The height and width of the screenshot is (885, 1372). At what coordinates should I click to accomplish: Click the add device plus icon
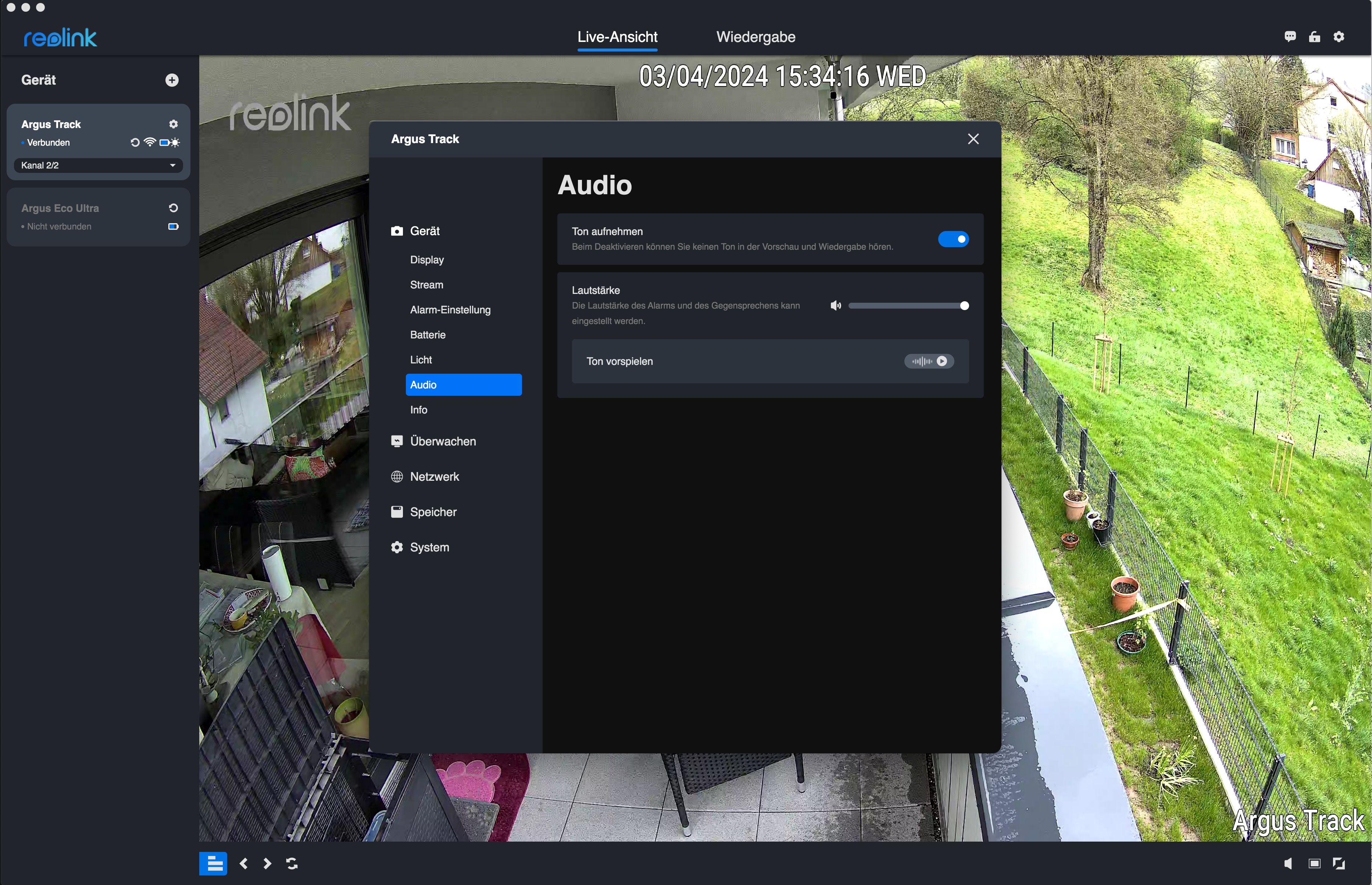coord(172,80)
